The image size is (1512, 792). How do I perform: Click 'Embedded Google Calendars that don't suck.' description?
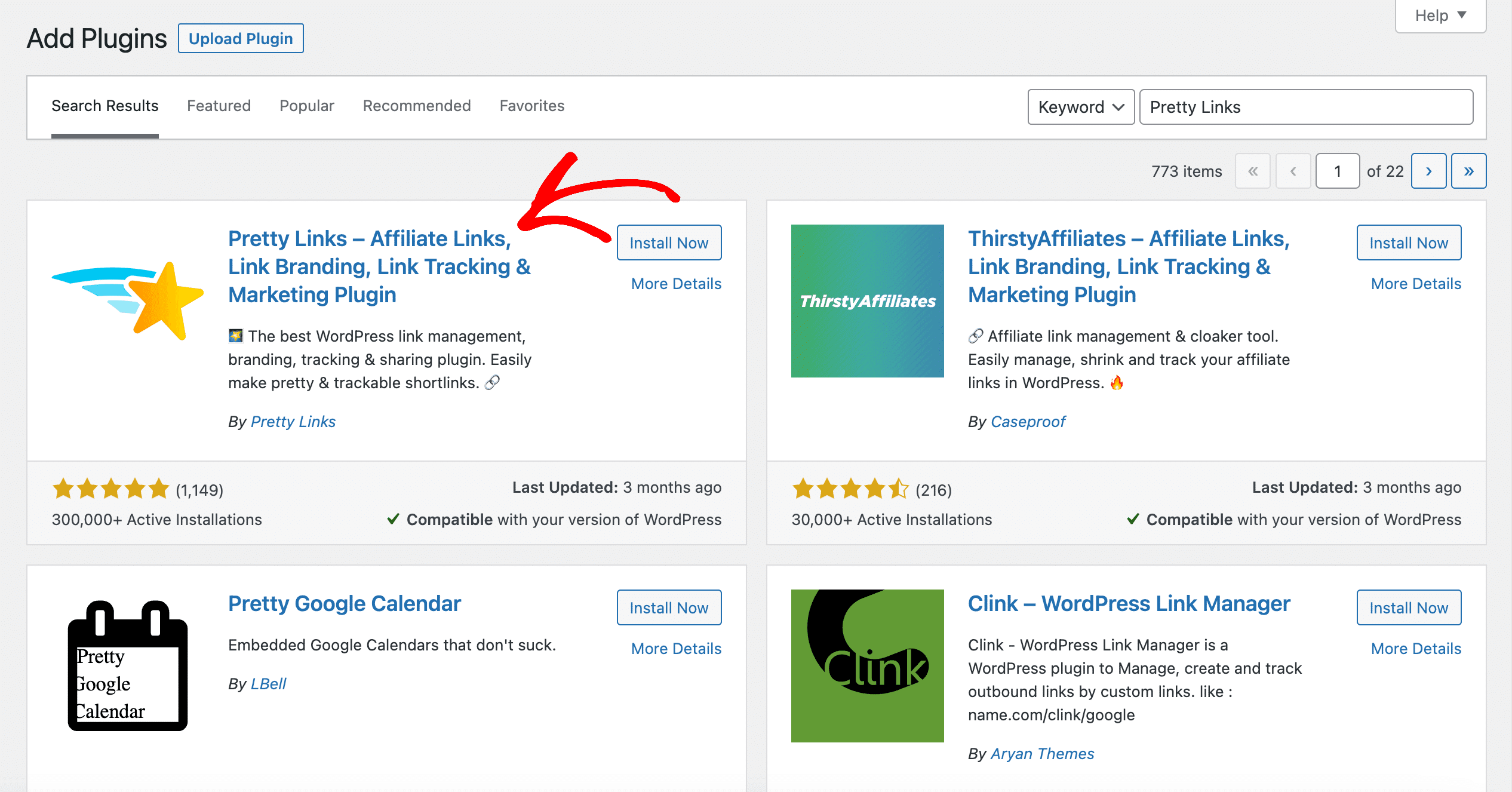(392, 645)
